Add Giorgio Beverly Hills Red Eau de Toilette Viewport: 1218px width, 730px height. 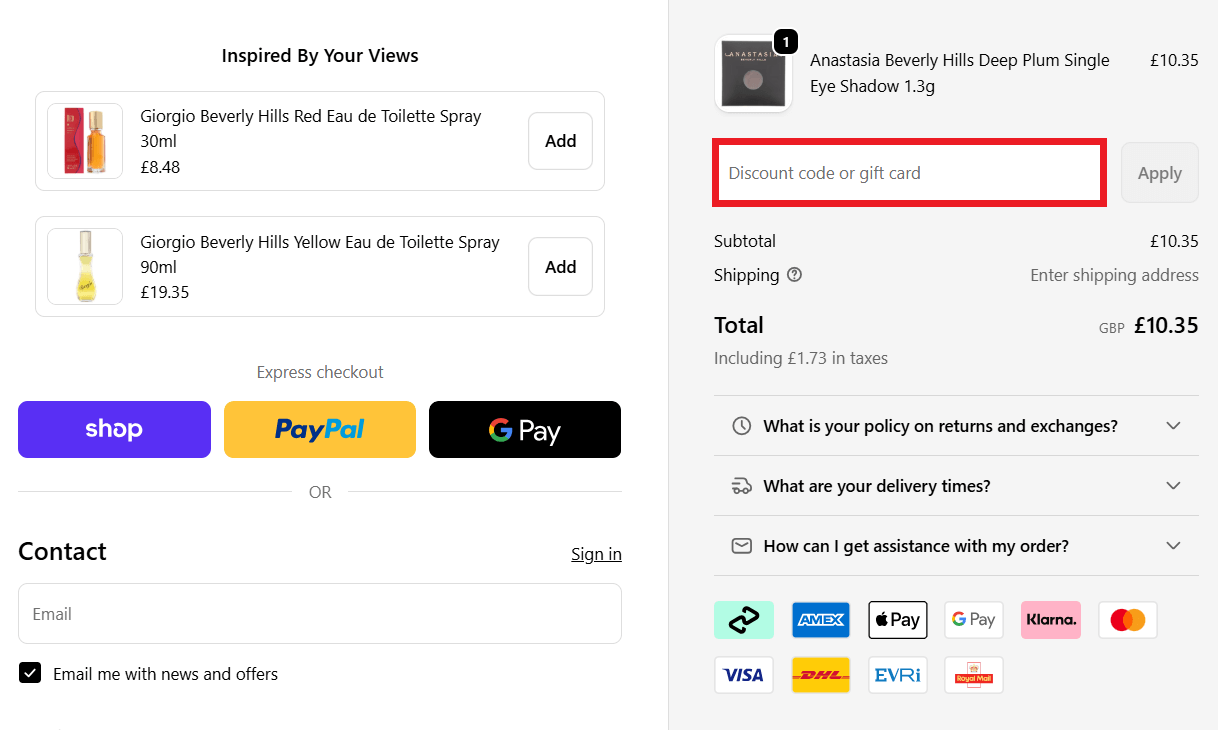click(560, 141)
